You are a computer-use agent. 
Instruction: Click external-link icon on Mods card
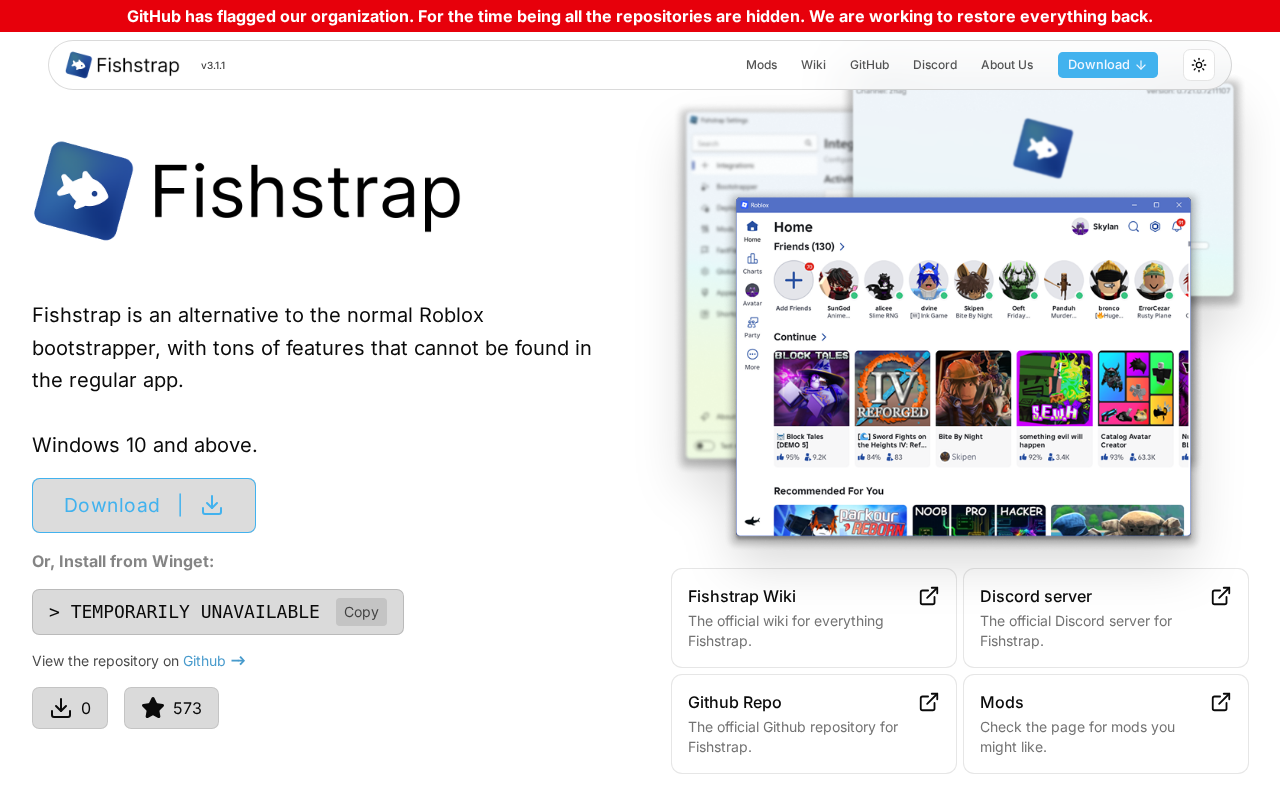1221,702
